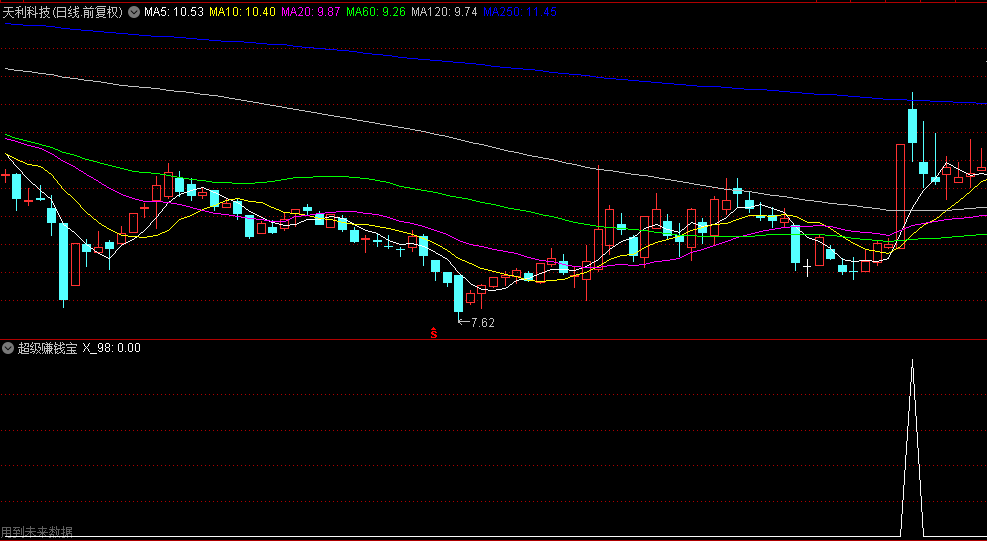Image resolution: width=987 pixels, height=541 pixels.
Task: Click the red S signal marker
Action: point(434,333)
